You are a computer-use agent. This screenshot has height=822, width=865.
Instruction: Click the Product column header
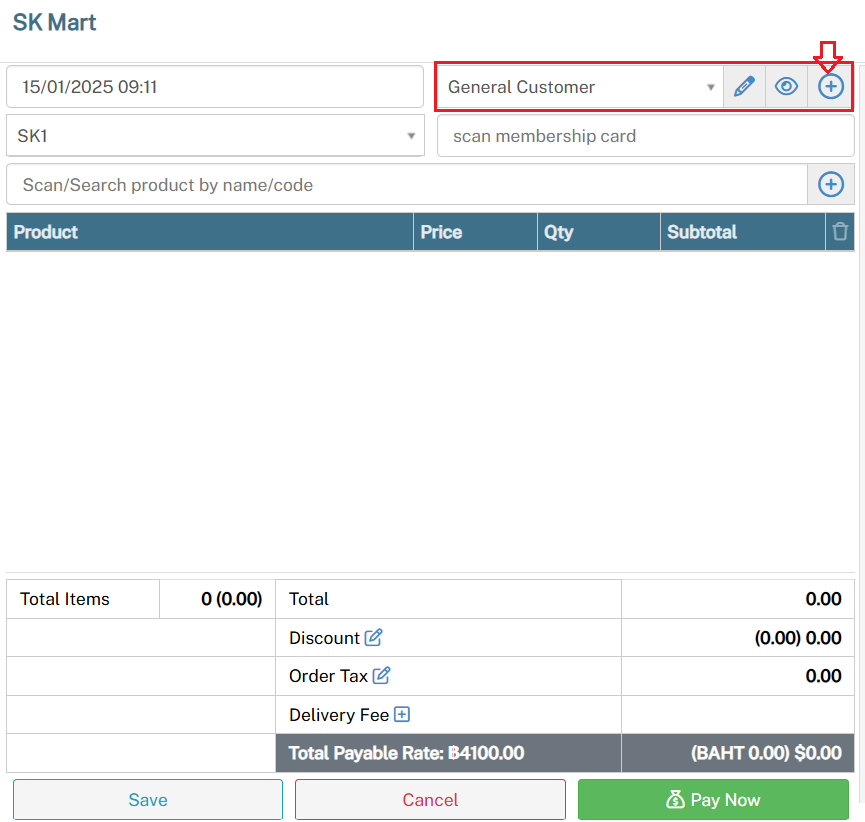[46, 232]
